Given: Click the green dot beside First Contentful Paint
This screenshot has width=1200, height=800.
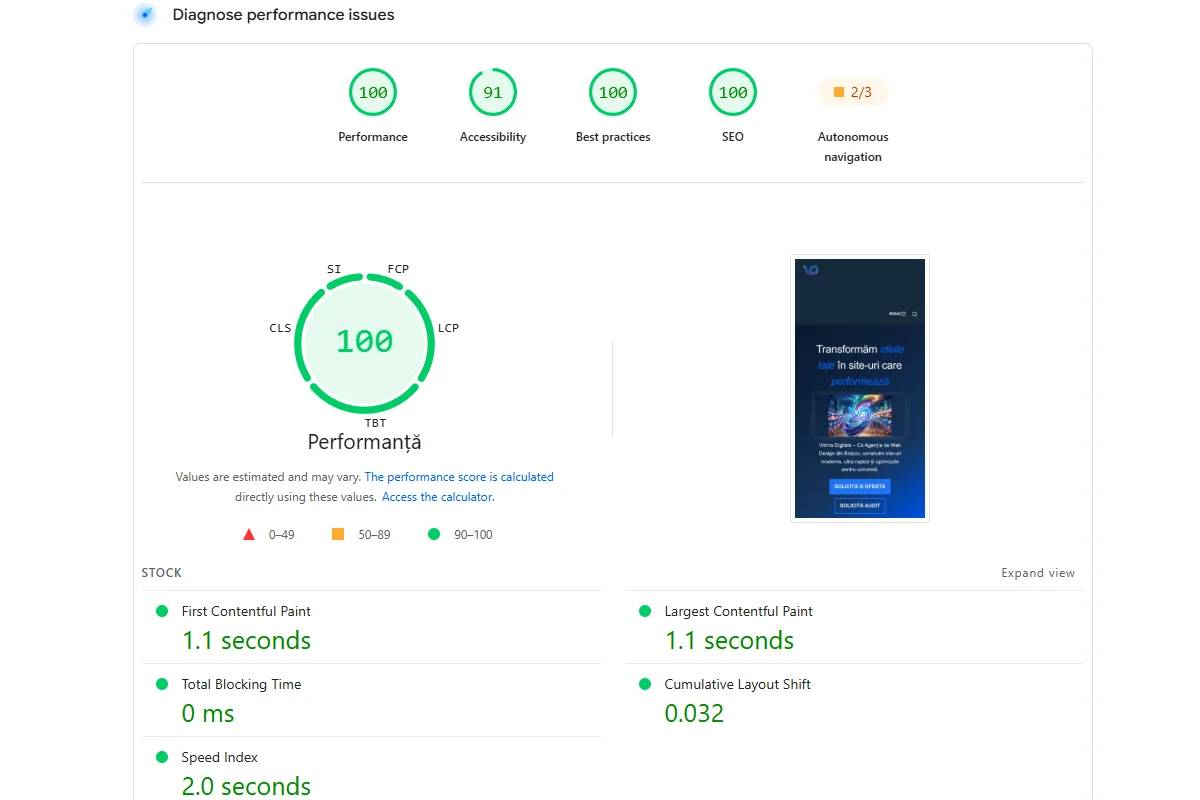Looking at the screenshot, I should 162,611.
